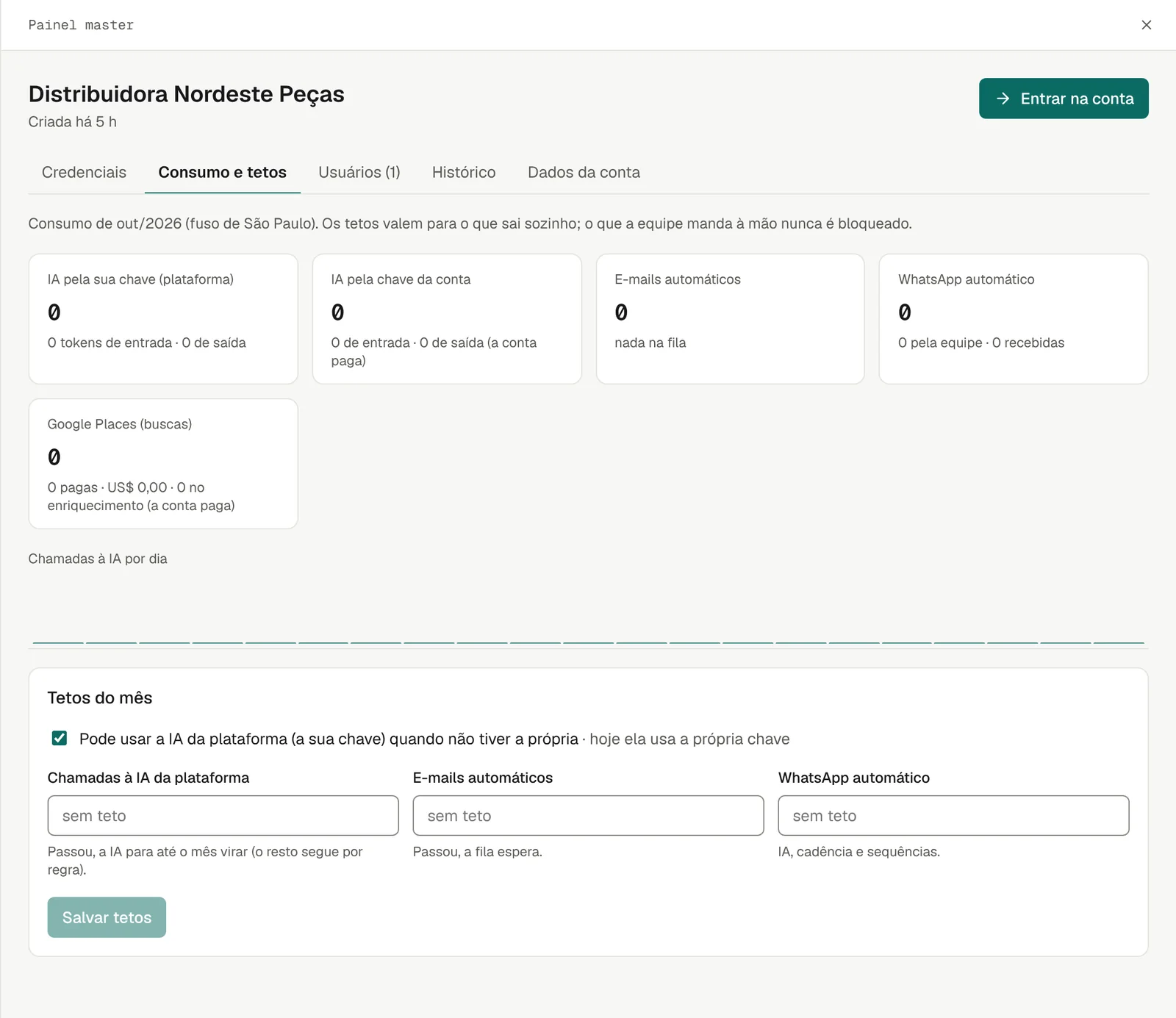The image size is (1176, 1018).
Task: Click the Entrar na conta button
Action: 1064,98
